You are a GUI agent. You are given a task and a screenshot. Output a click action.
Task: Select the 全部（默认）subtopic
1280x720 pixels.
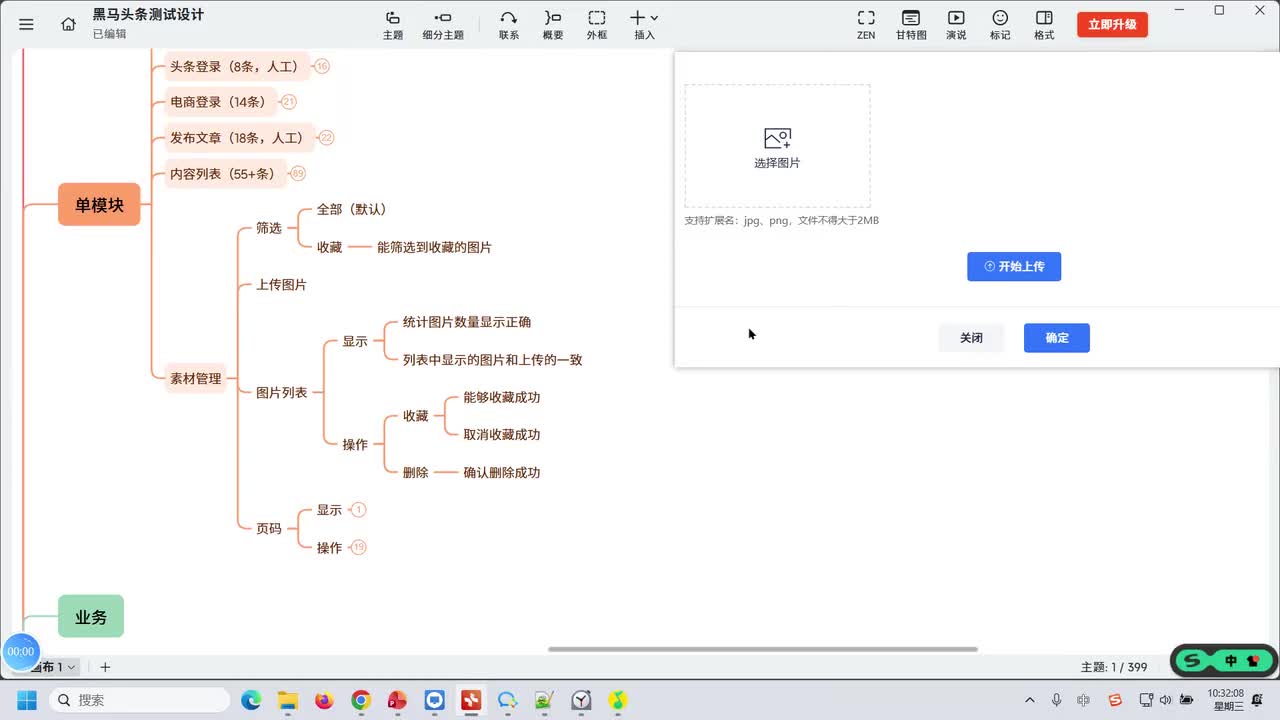click(x=351, y=209)
